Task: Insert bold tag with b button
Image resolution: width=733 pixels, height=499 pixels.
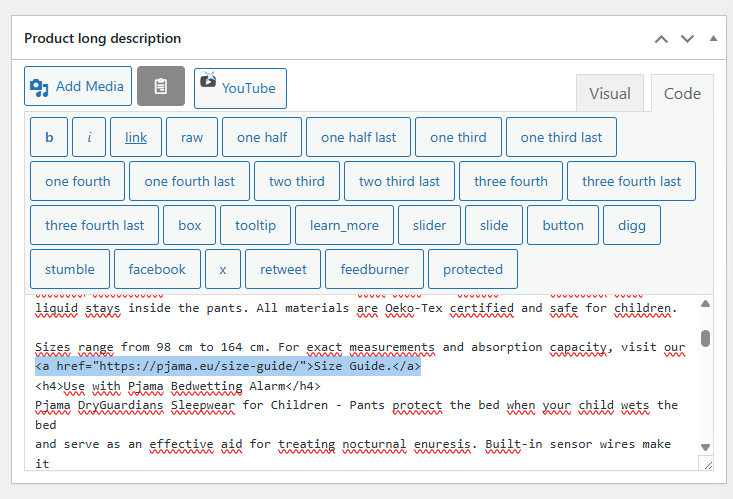Action: [x=49, y=137]
